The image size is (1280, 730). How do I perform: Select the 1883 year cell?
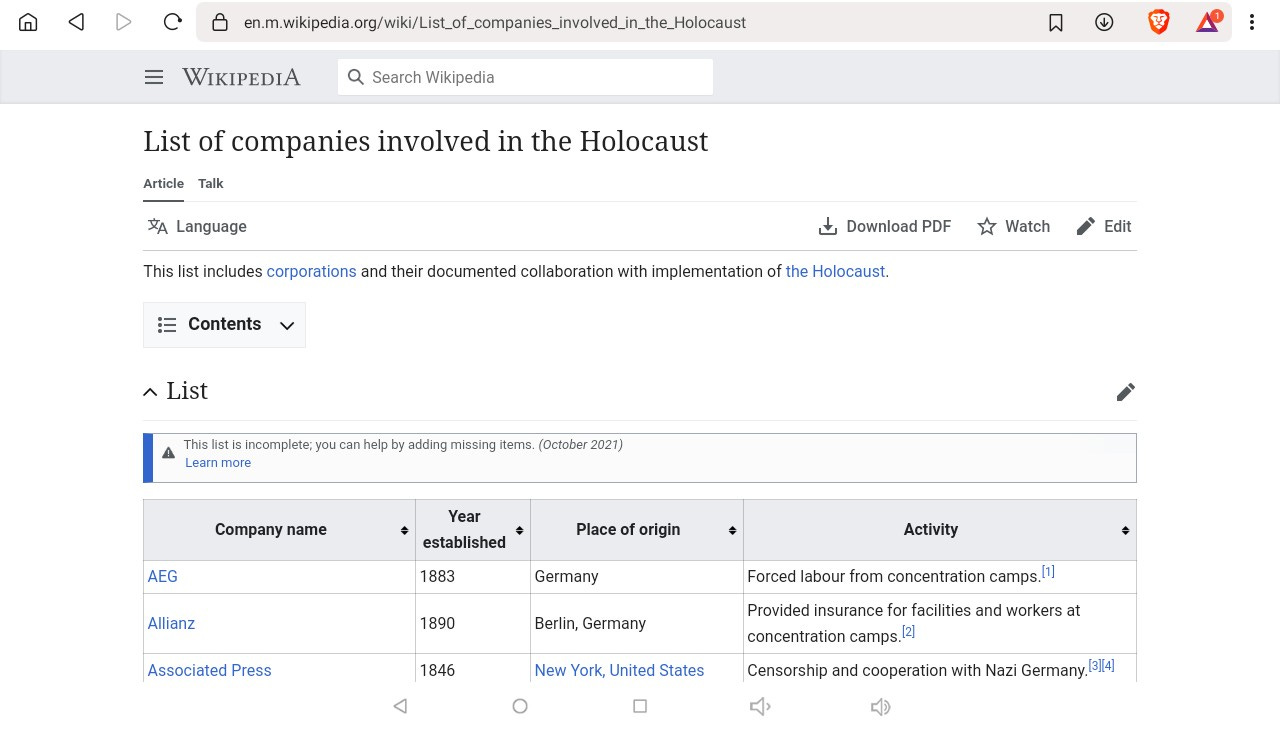473,576
